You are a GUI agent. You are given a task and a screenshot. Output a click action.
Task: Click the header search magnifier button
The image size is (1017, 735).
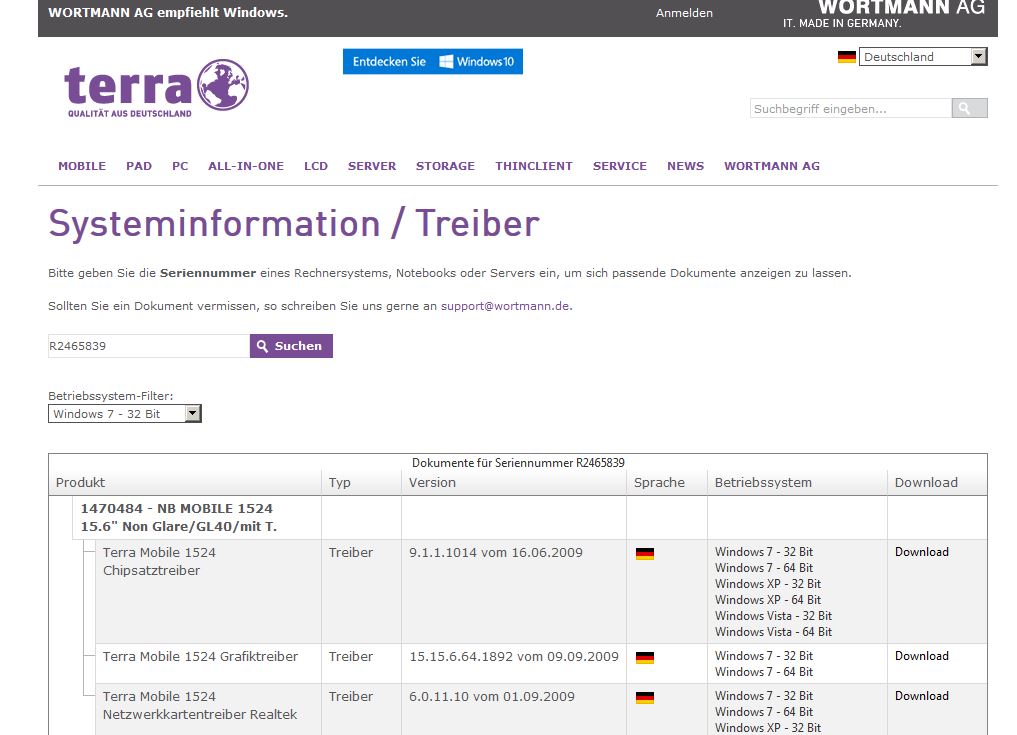pos(969,108)
